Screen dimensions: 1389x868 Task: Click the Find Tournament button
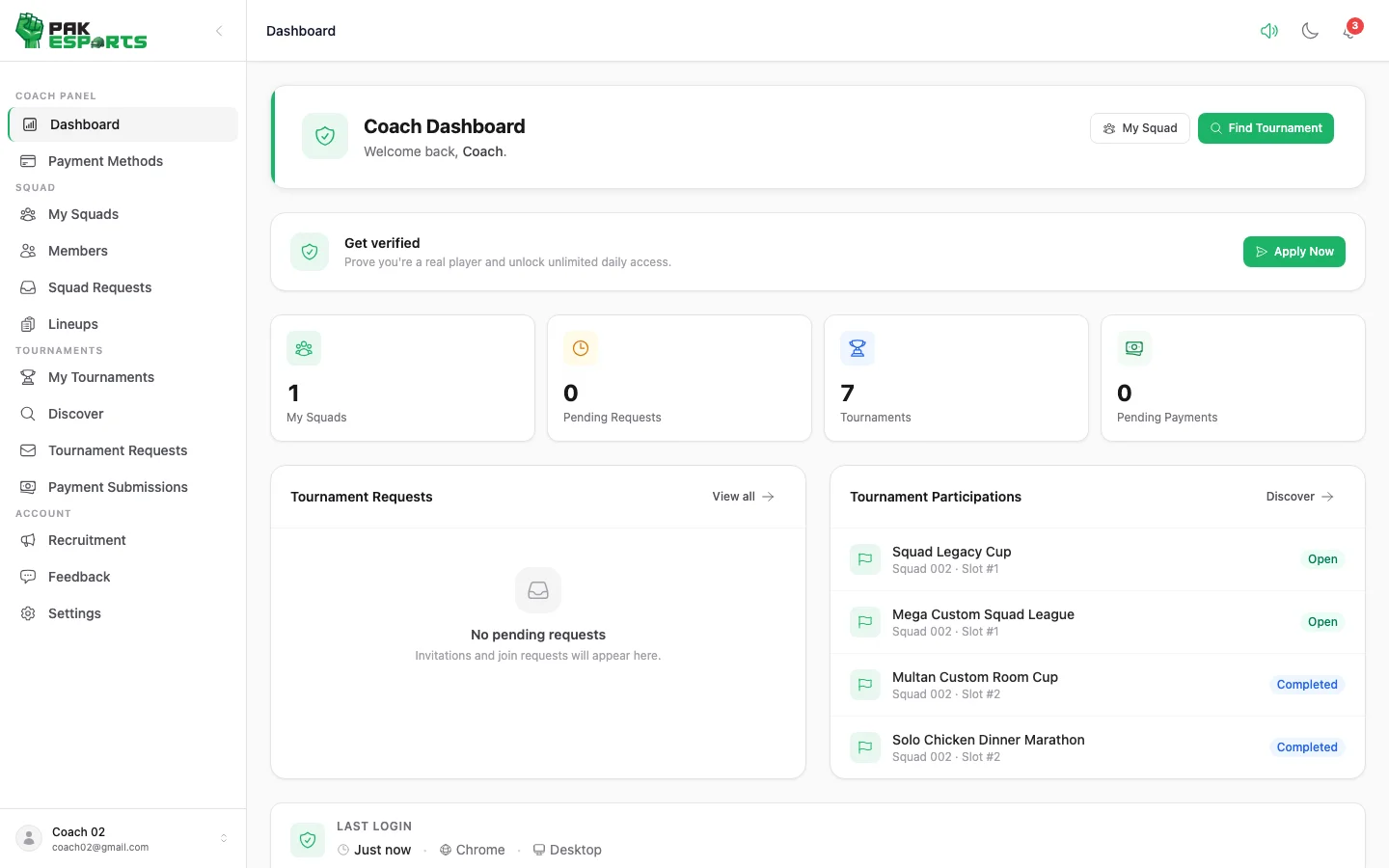1266,128
